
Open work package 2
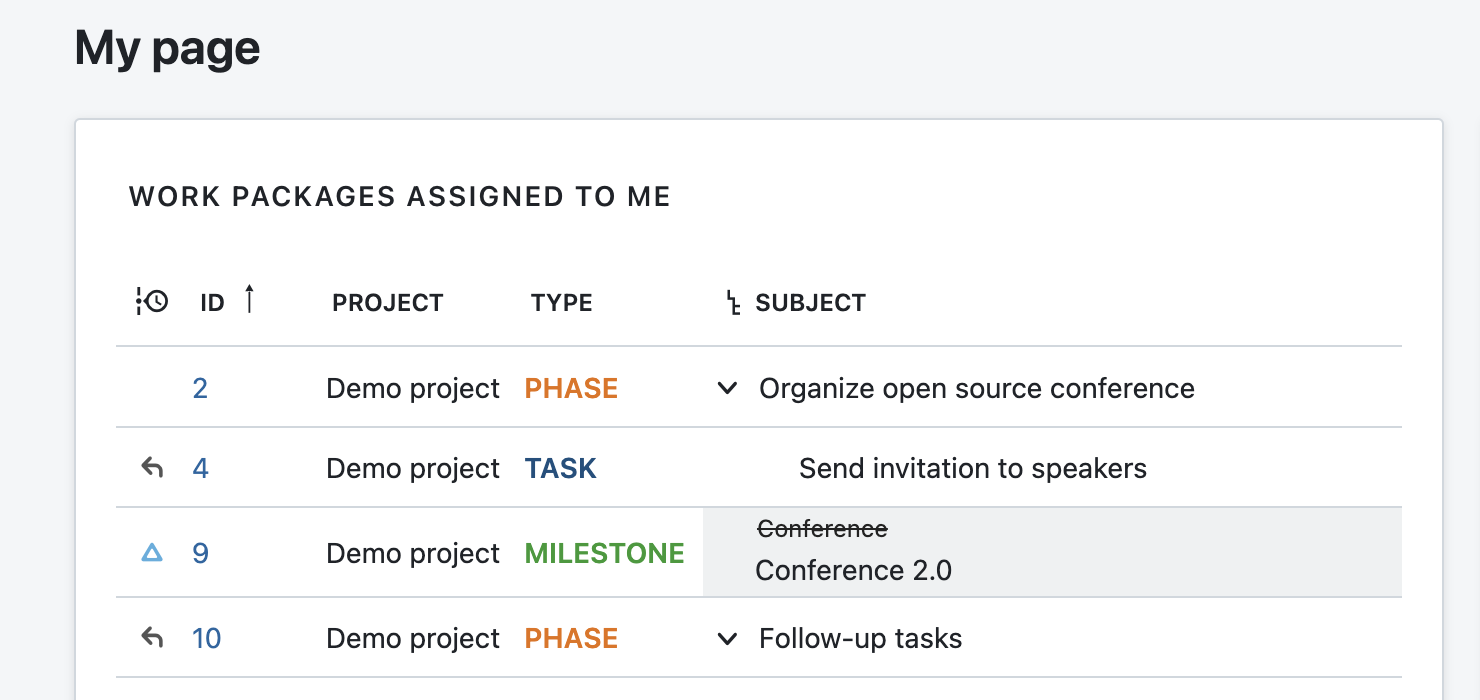point(198,388)
